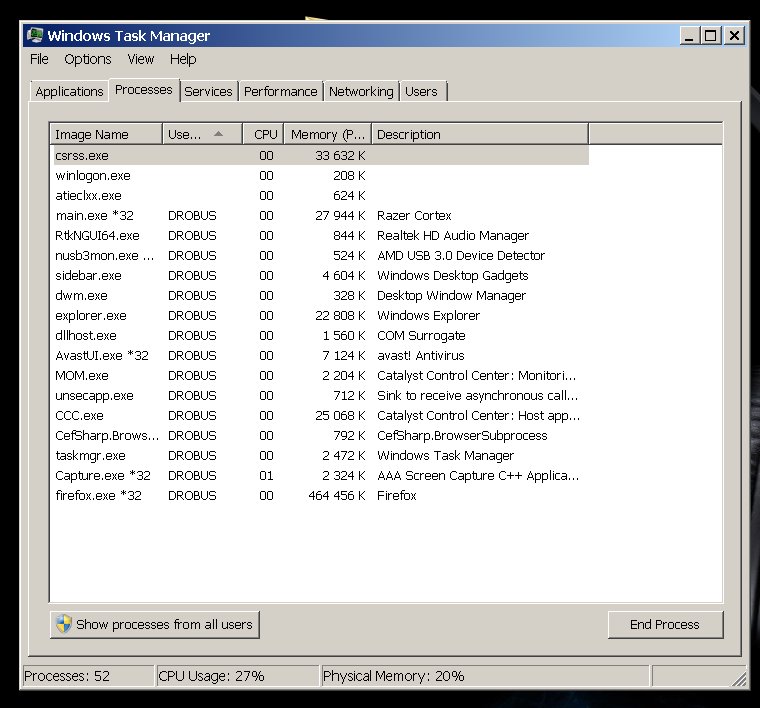
Task: Click shield icon on Show processes button
Action: 64,624
